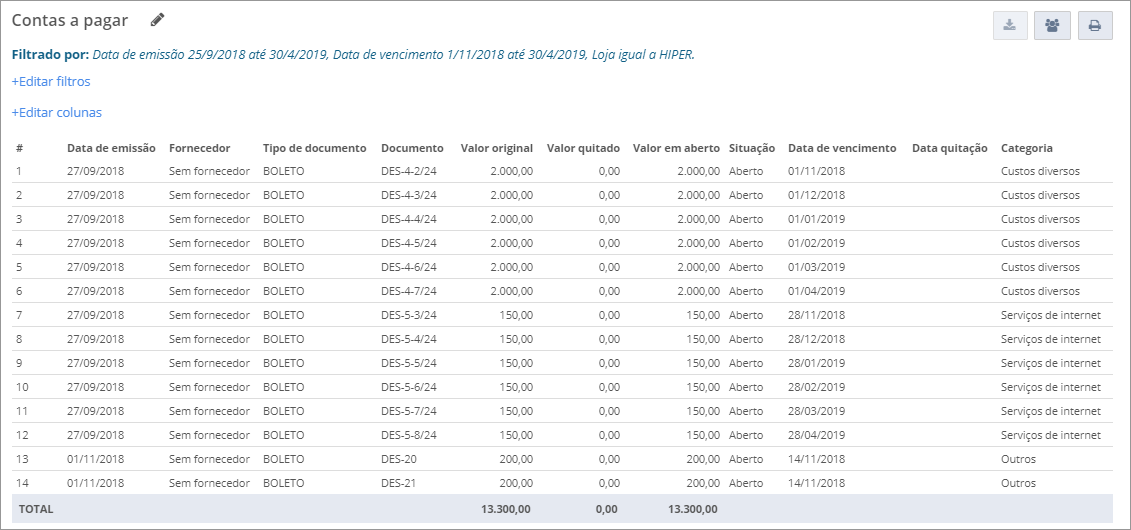Click the pencil edit icon beside Contas a pagar
The width and height of the screenshot is (1131, 530).
157,20
